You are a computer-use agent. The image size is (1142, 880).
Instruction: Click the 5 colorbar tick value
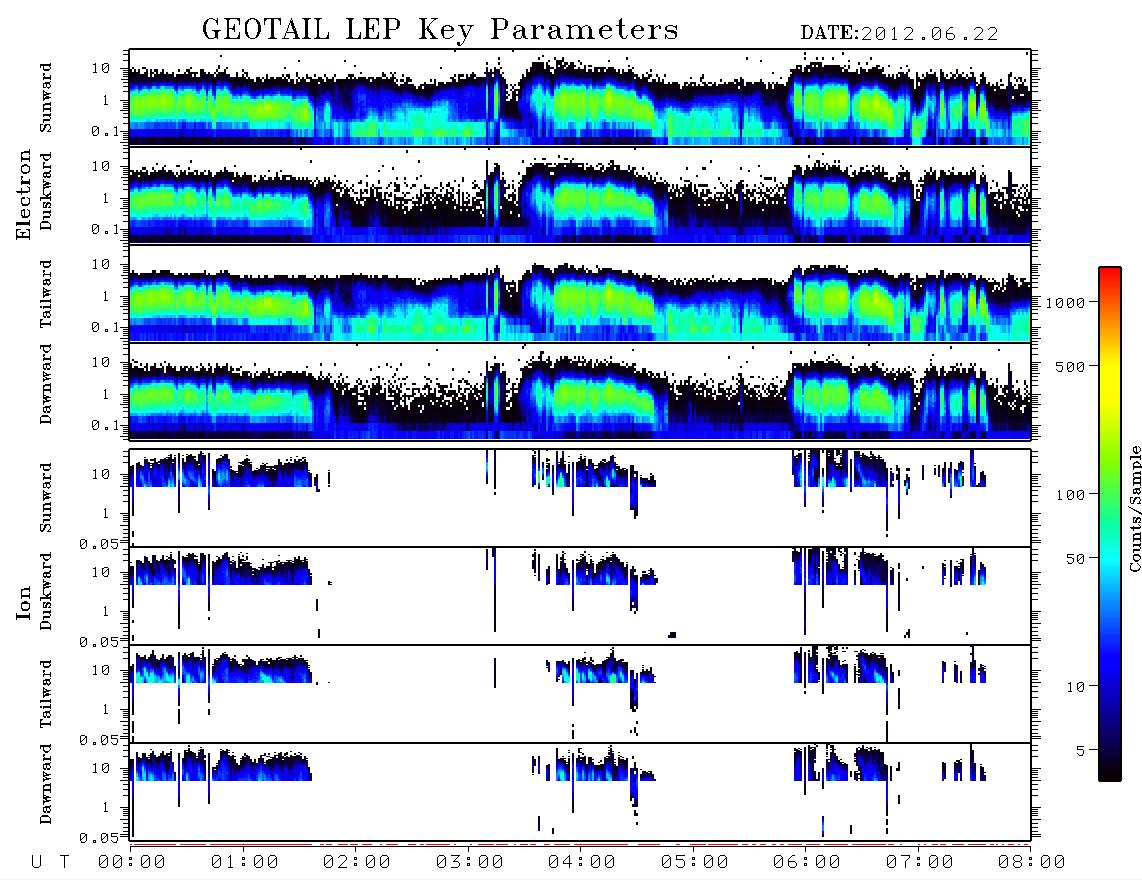(x=1081, y=751)
